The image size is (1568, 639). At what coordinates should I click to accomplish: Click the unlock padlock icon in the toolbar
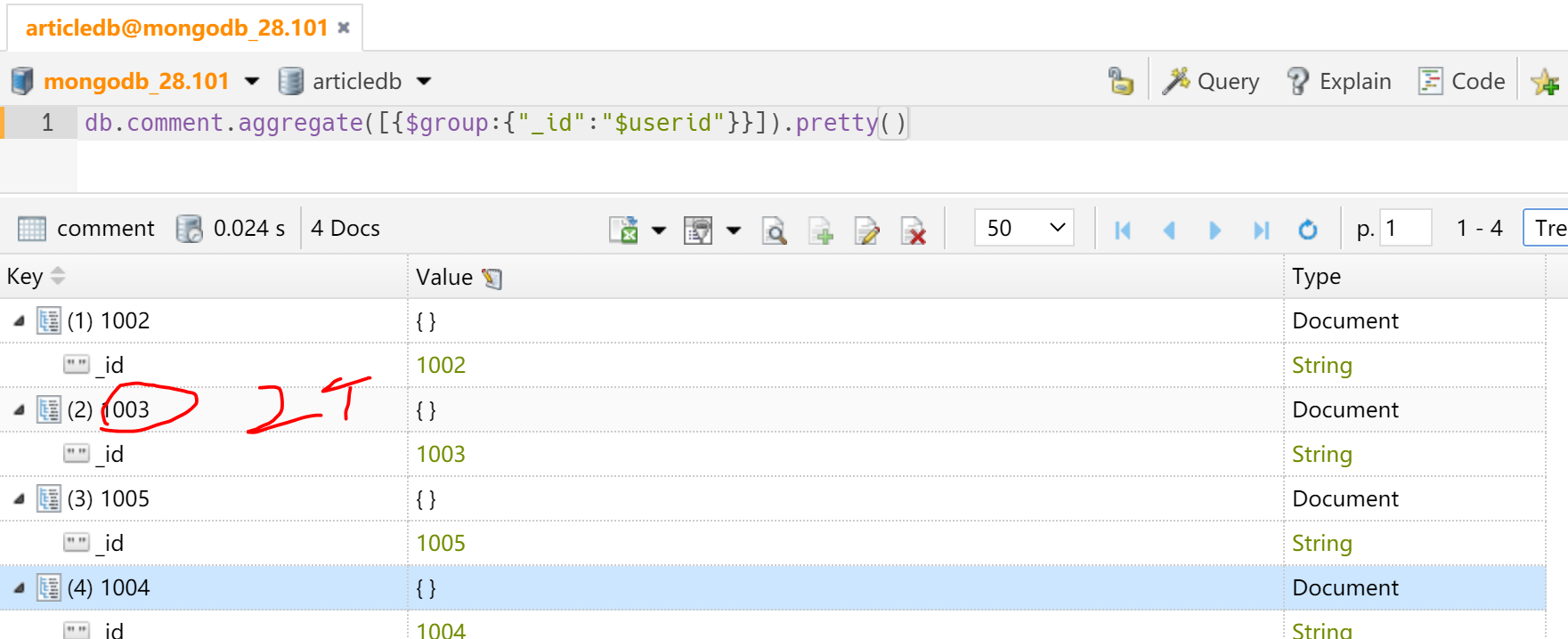1120,81
